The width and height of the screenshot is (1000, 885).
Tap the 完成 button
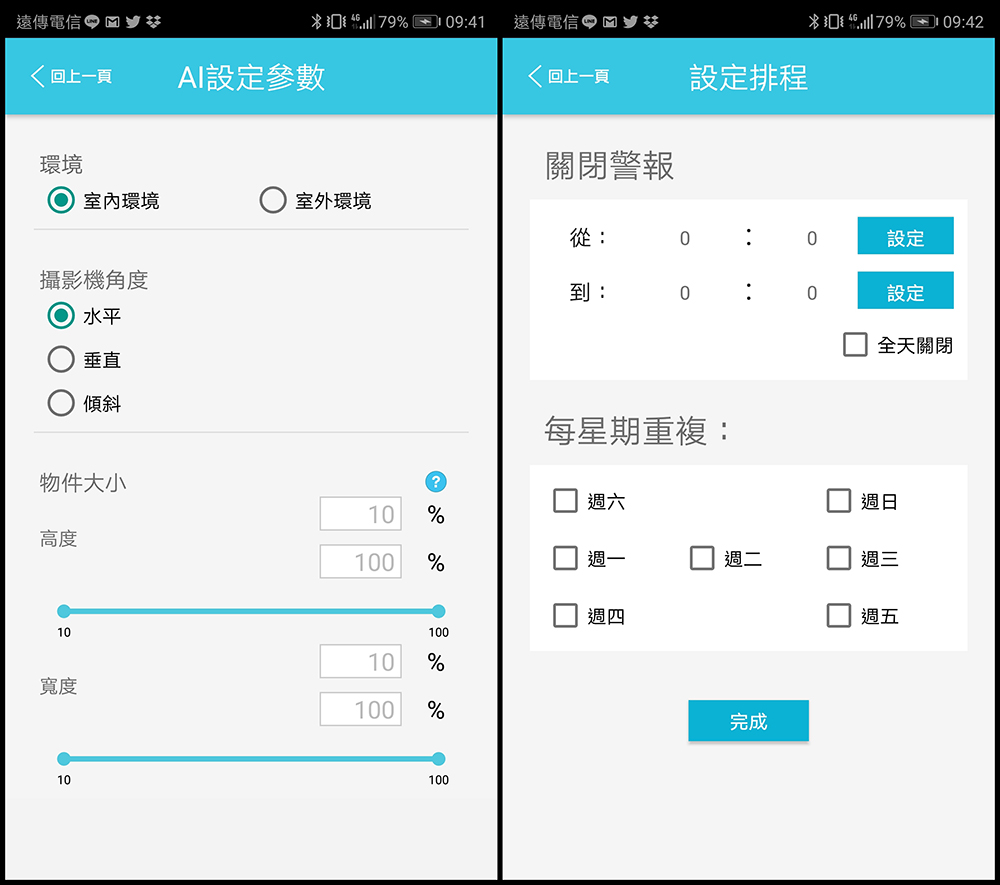tap(748, 720)
